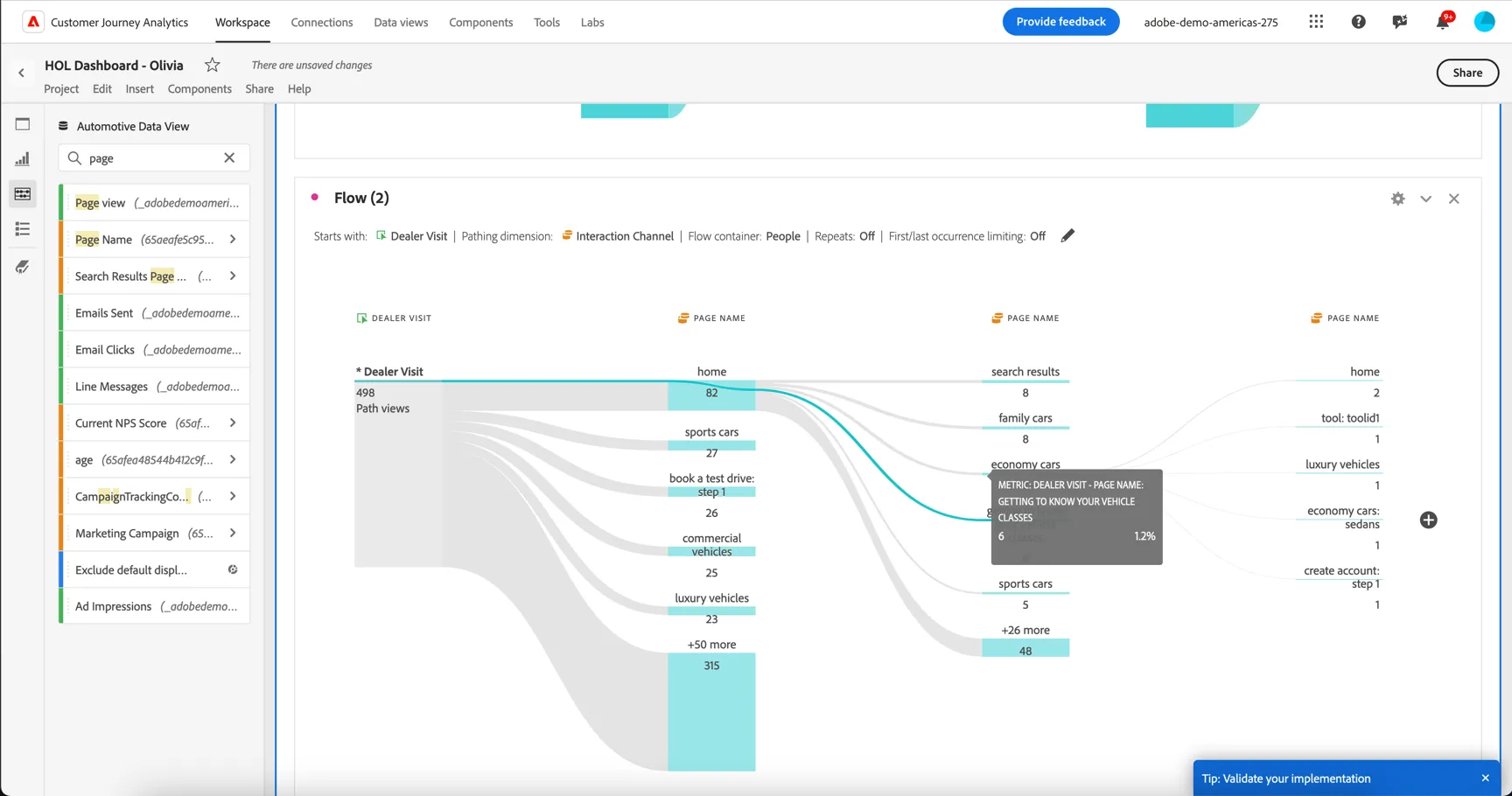Open the Flow (2) settings gear

click(x=1398, y=199)
